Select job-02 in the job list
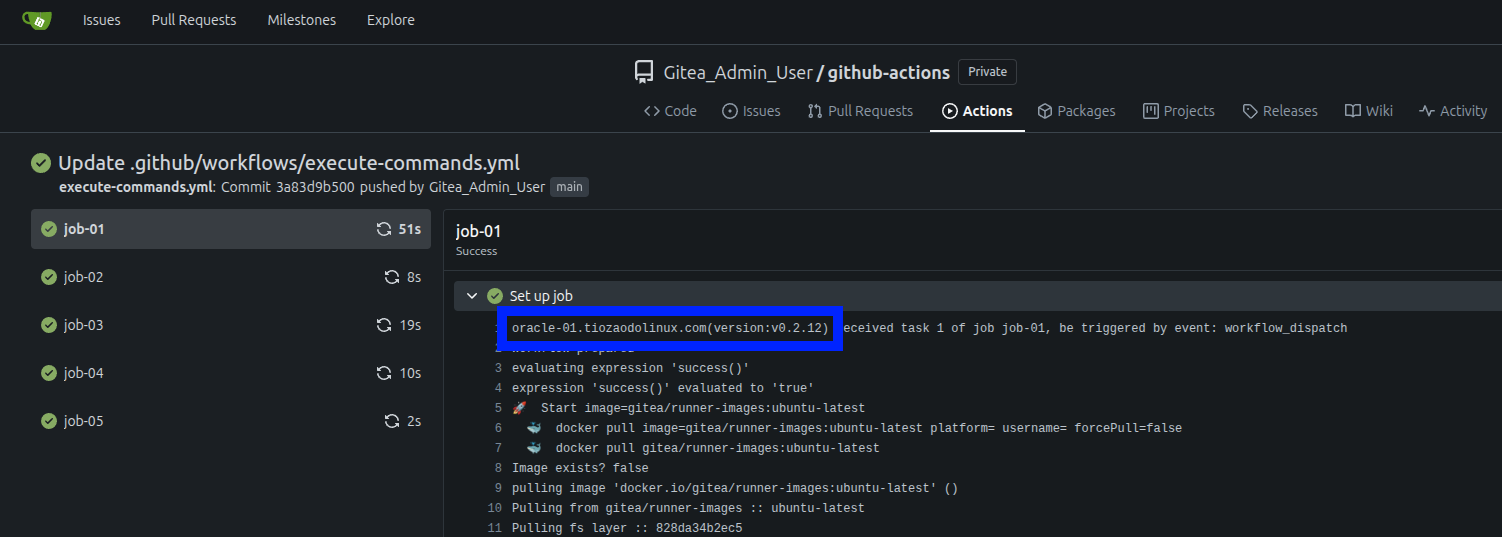The height and width of the screenshot is (537, 1502). [231, 277]
